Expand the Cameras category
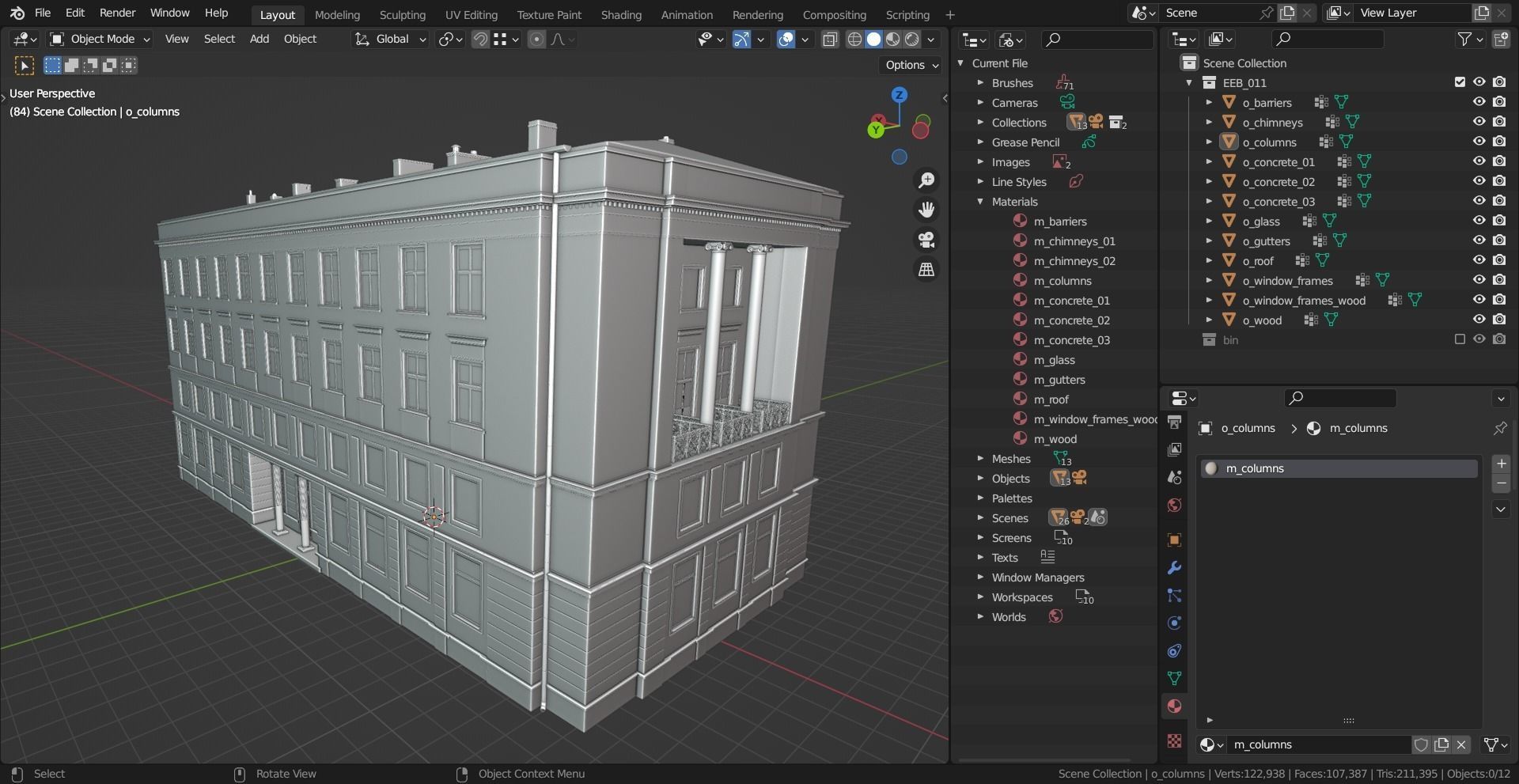The height and width of the screenshot is (784, 1519). pos(980,102)
